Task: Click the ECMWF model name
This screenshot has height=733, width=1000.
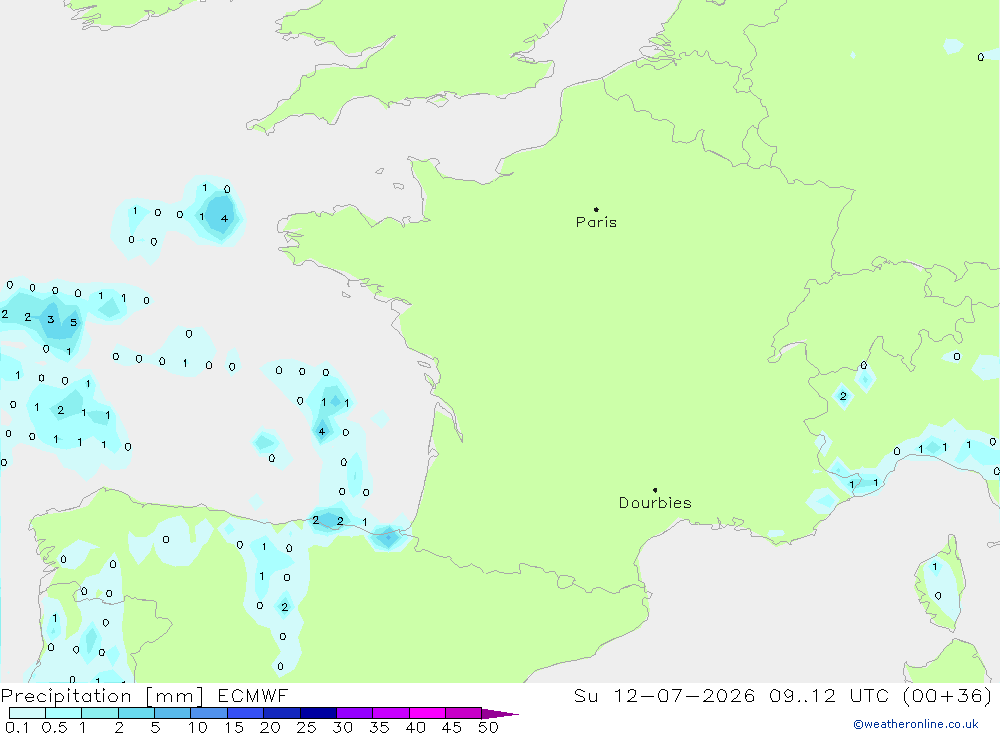Action: (253, 695)
